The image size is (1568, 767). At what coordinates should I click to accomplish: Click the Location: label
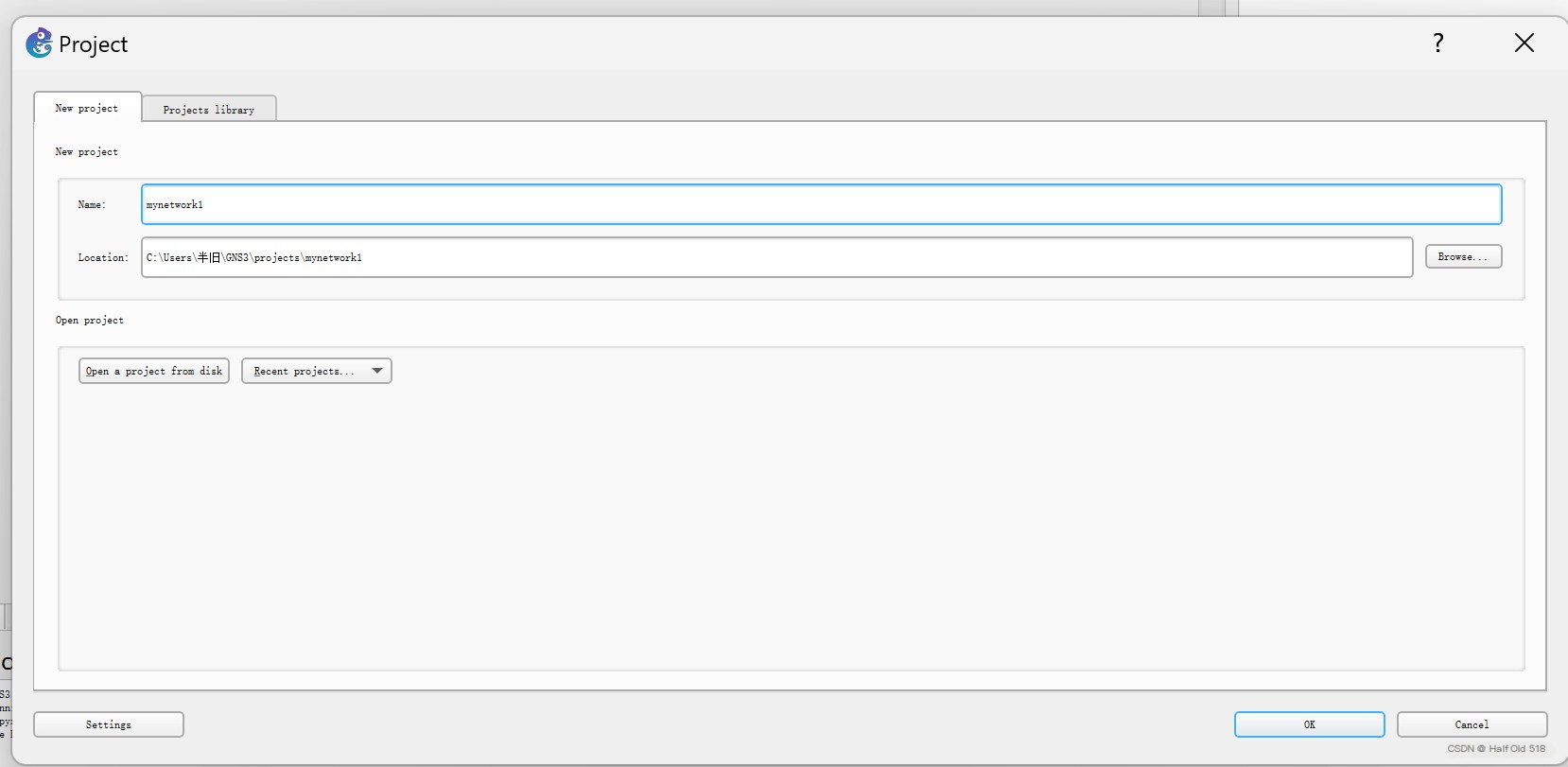pos(103,257)
